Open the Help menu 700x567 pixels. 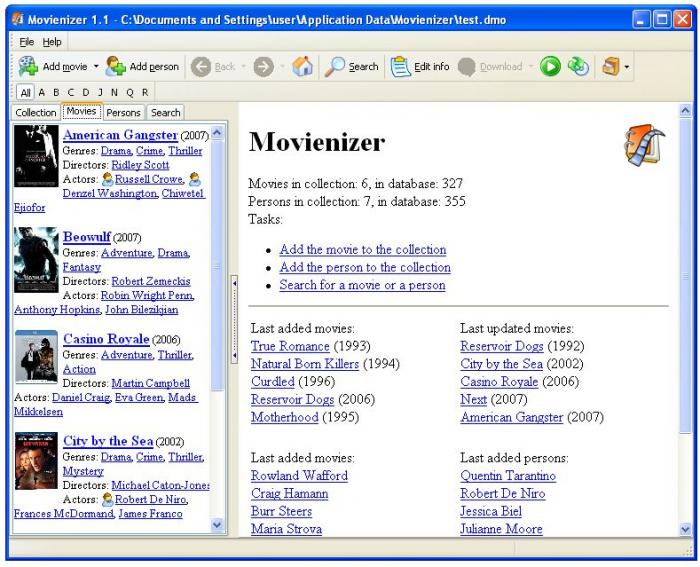(52, 42)
